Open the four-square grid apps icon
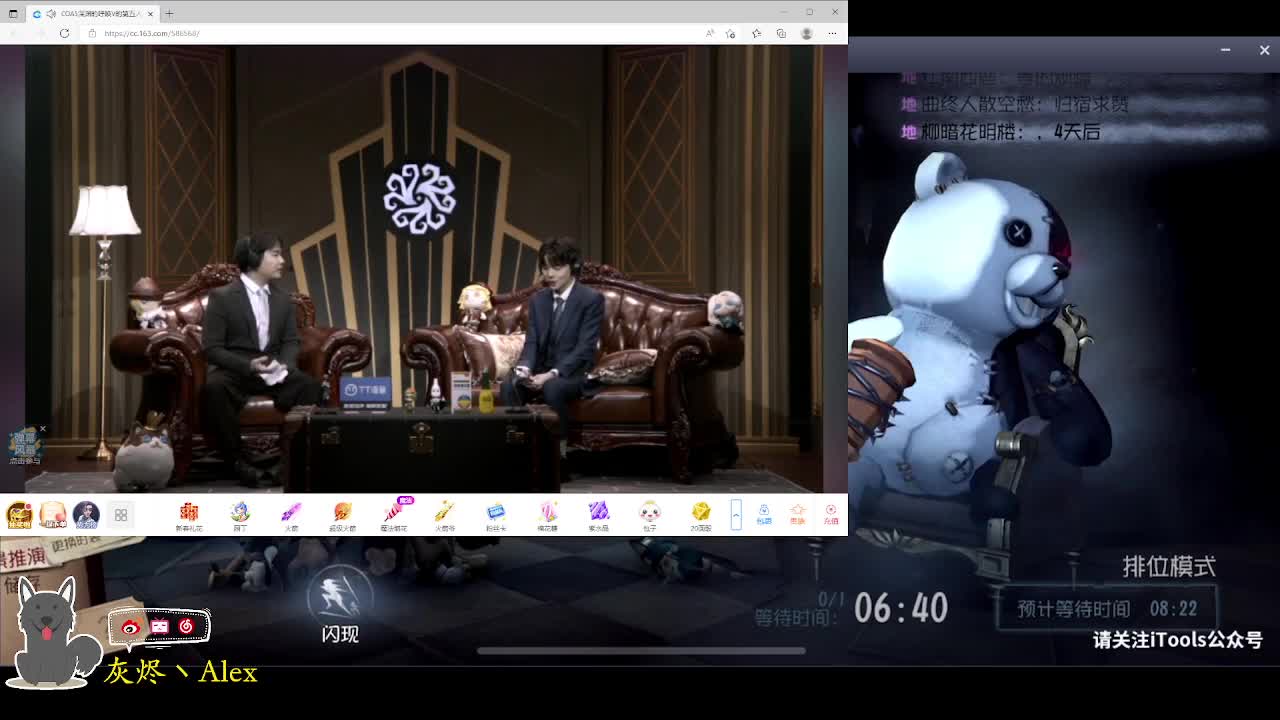Image resolution: width=1280 pixels, height=720 pixels. [121, 515]
